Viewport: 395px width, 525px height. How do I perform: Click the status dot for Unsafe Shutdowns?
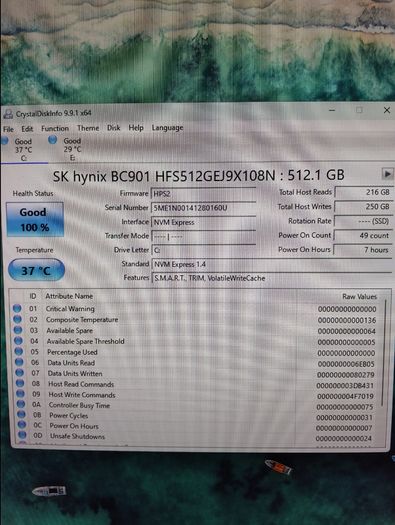pos(22,435)
